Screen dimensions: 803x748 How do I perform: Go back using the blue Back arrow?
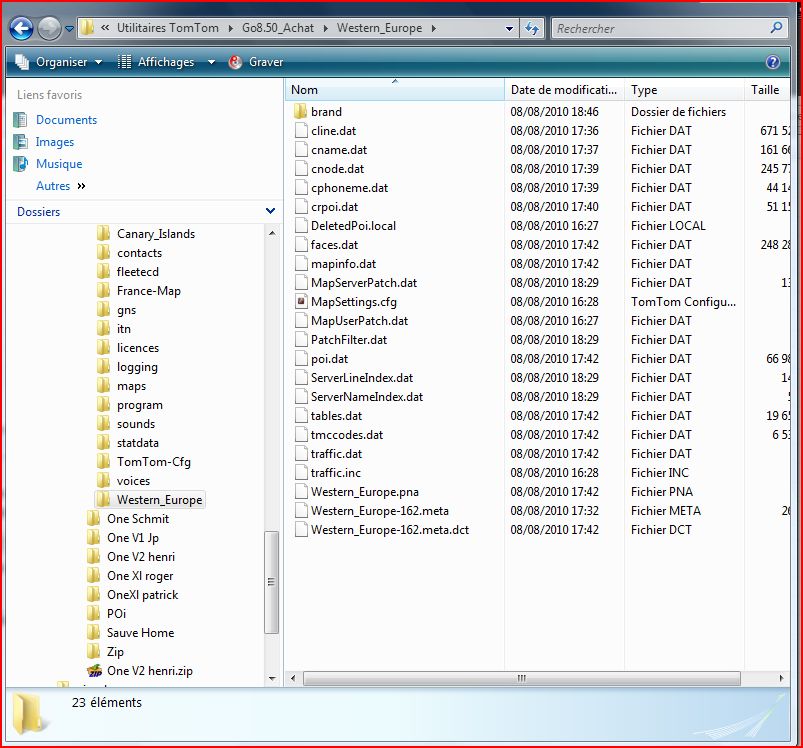(21, 29)
